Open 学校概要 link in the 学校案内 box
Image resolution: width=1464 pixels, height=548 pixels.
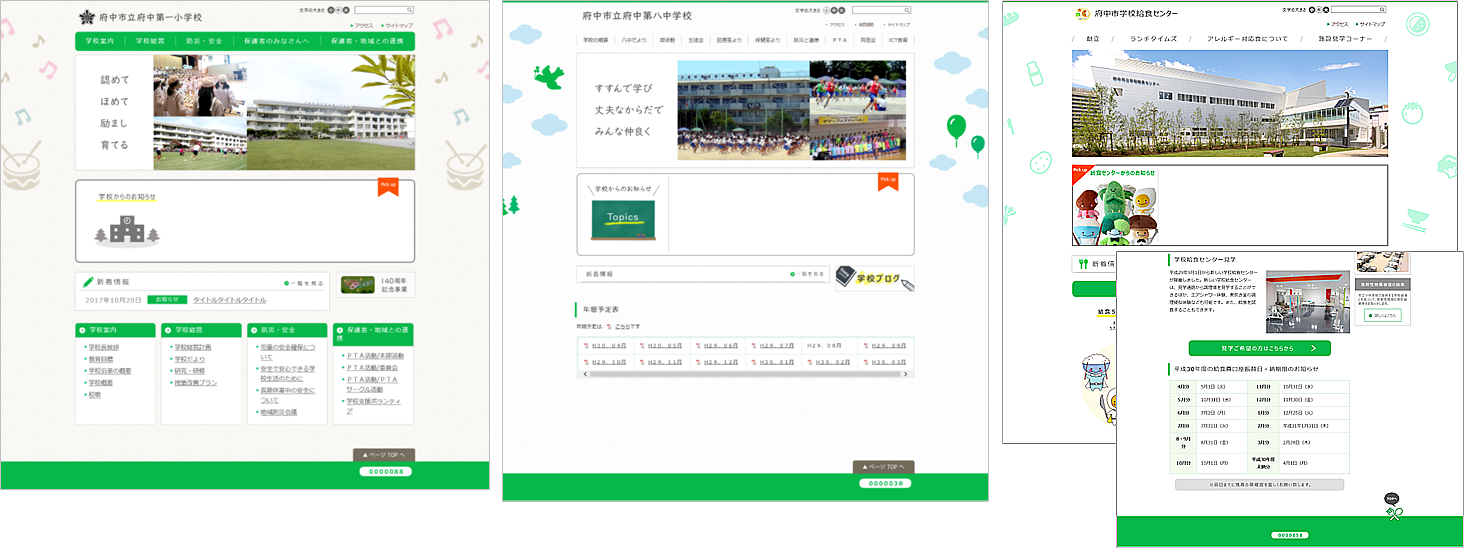click(x=100, y=383)
